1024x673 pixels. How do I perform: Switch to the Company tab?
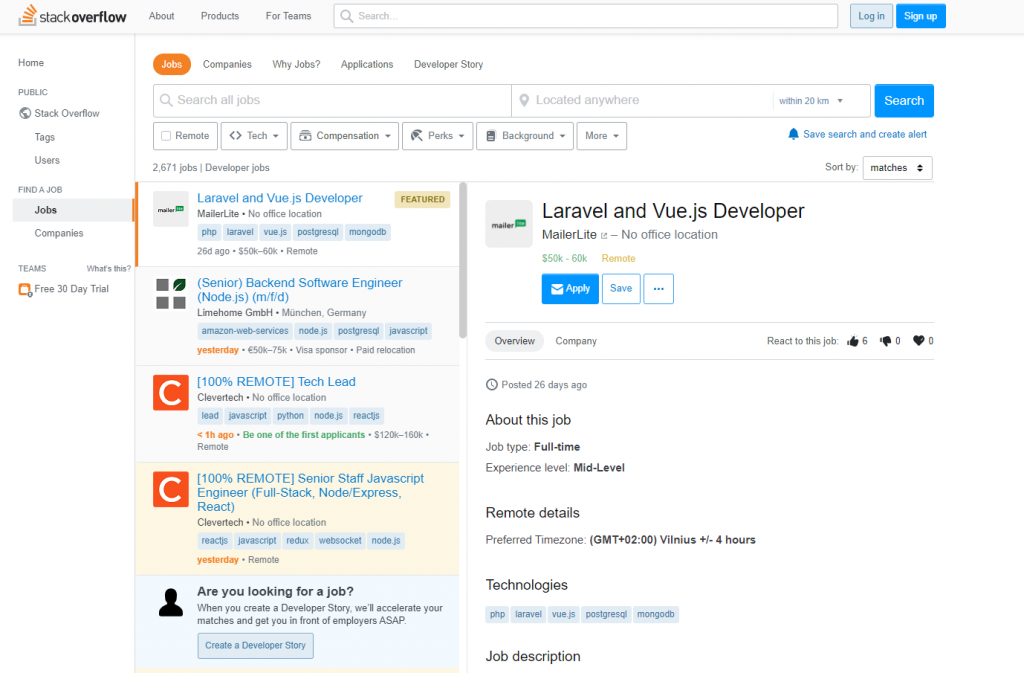coord(576,340)
